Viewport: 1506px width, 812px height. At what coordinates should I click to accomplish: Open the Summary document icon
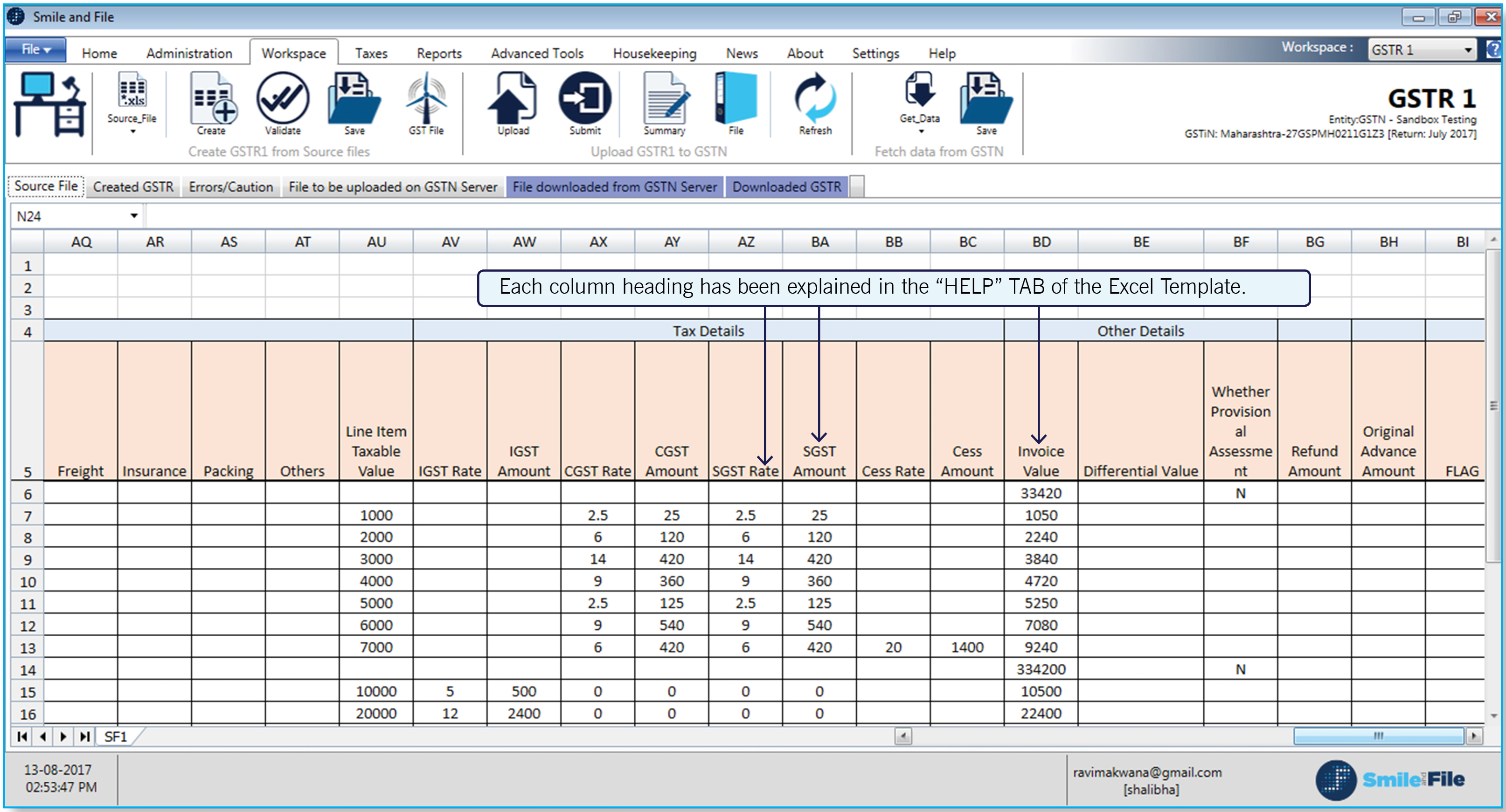click(665, 98)
